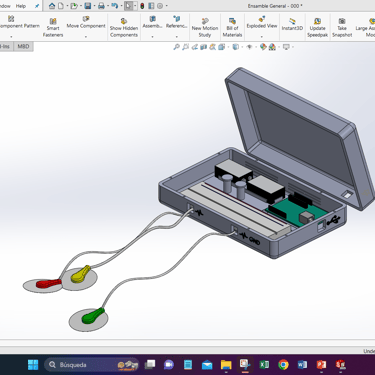Create an Exploded View
The image size is (375, 375).
pos(262,22)
